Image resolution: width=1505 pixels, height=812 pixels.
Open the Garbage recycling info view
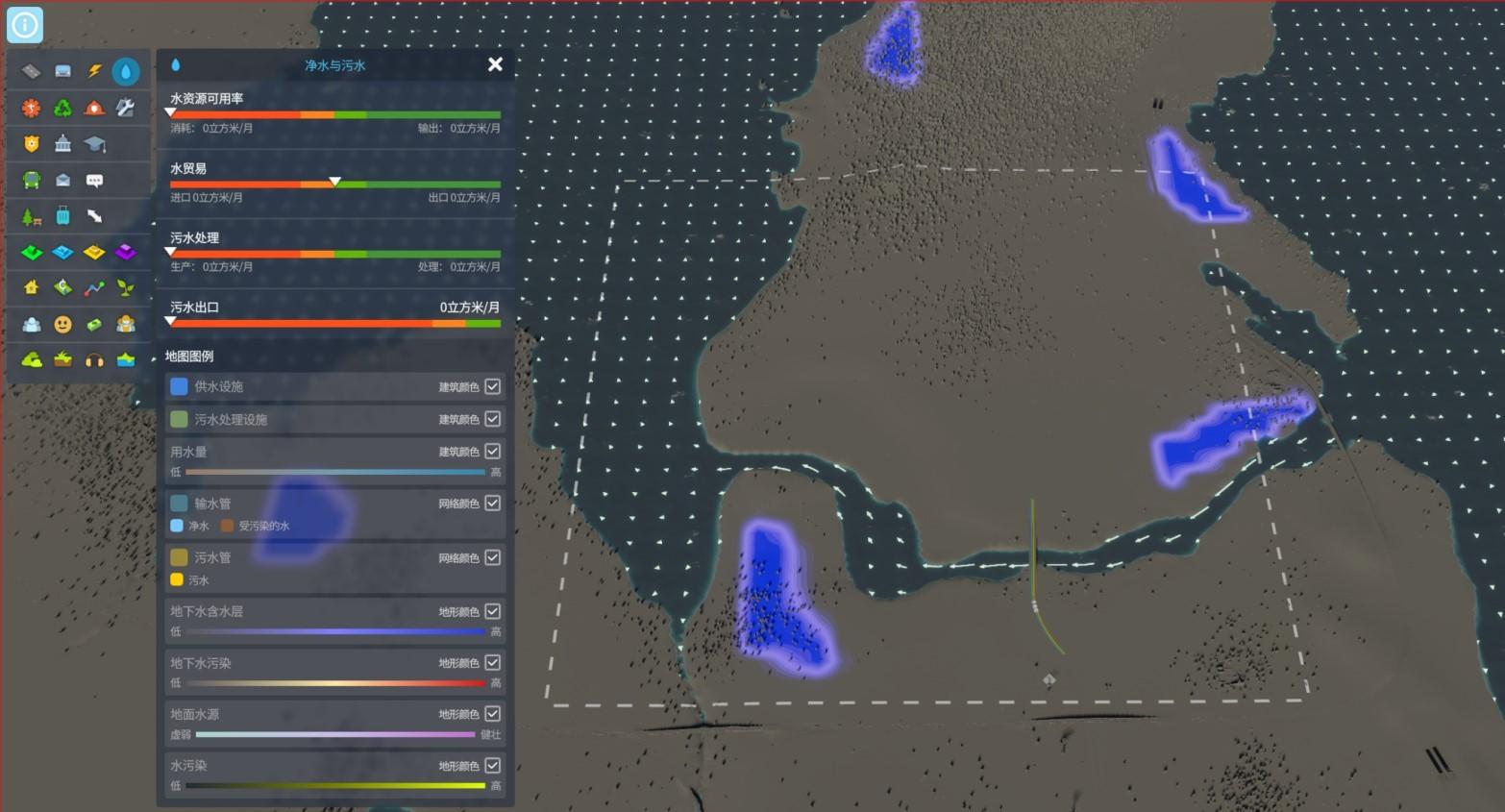pos(62,108)
